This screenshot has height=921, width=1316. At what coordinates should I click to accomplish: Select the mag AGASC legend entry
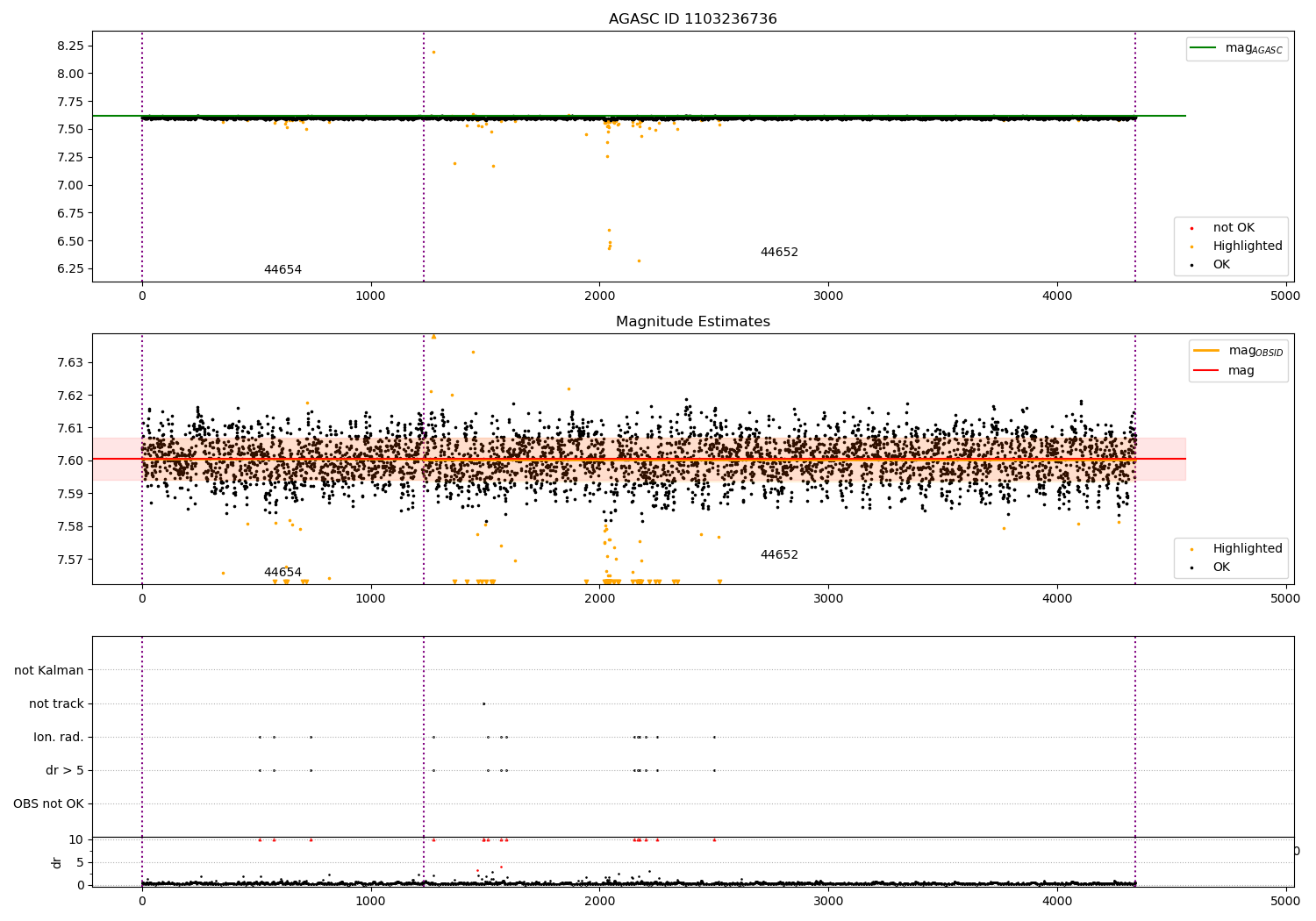click(x=1238, y=49)
